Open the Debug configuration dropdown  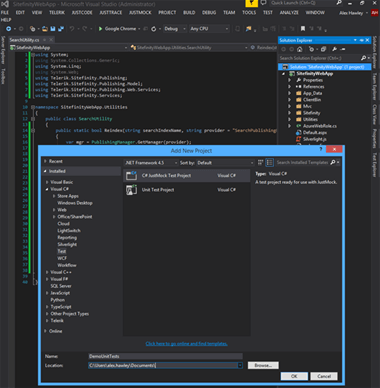[x=175, y=29]
